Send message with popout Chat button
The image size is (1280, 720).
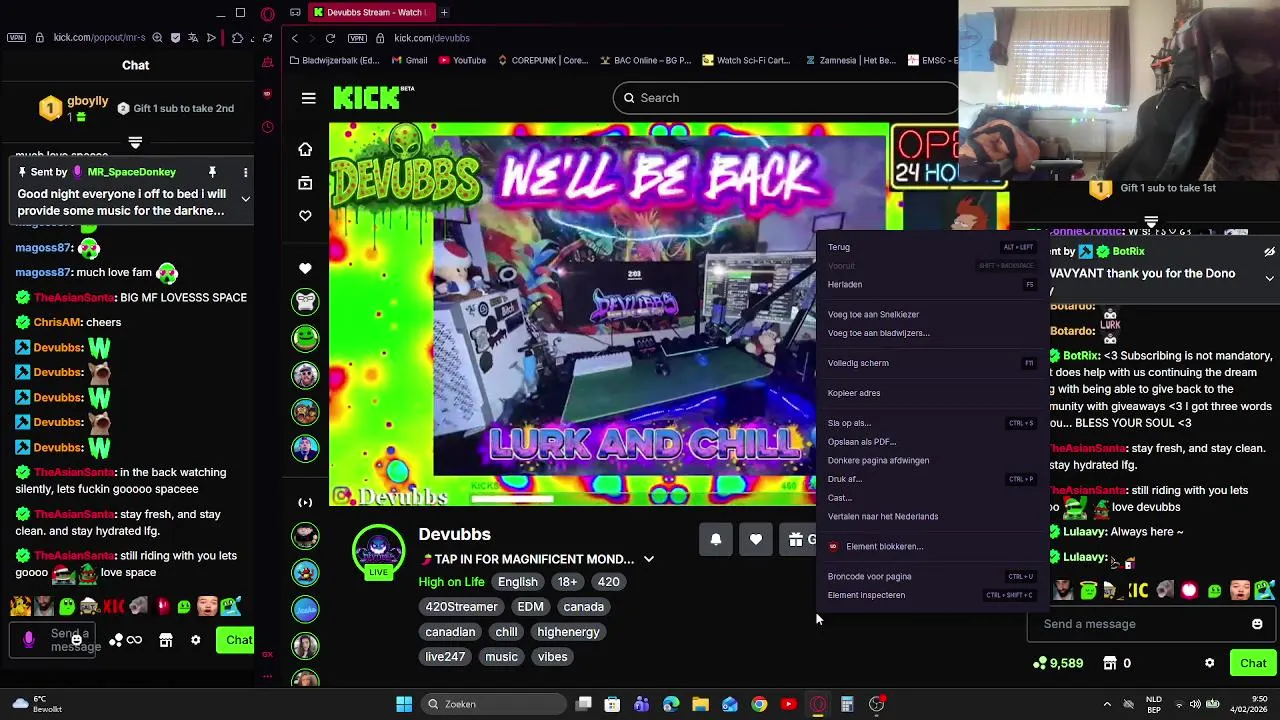pos(236,640)
